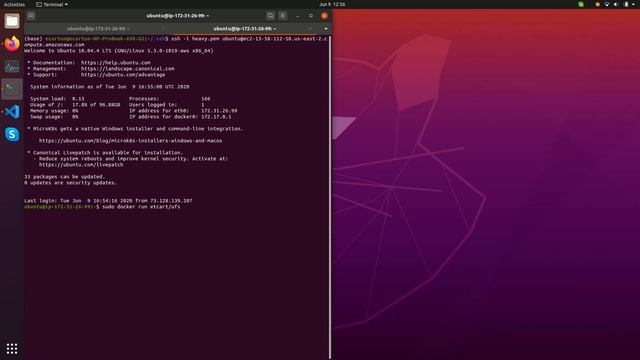Open the Show Applications grid
The width and height of the screenshot is (640, 360).
[x=12, y=348]
